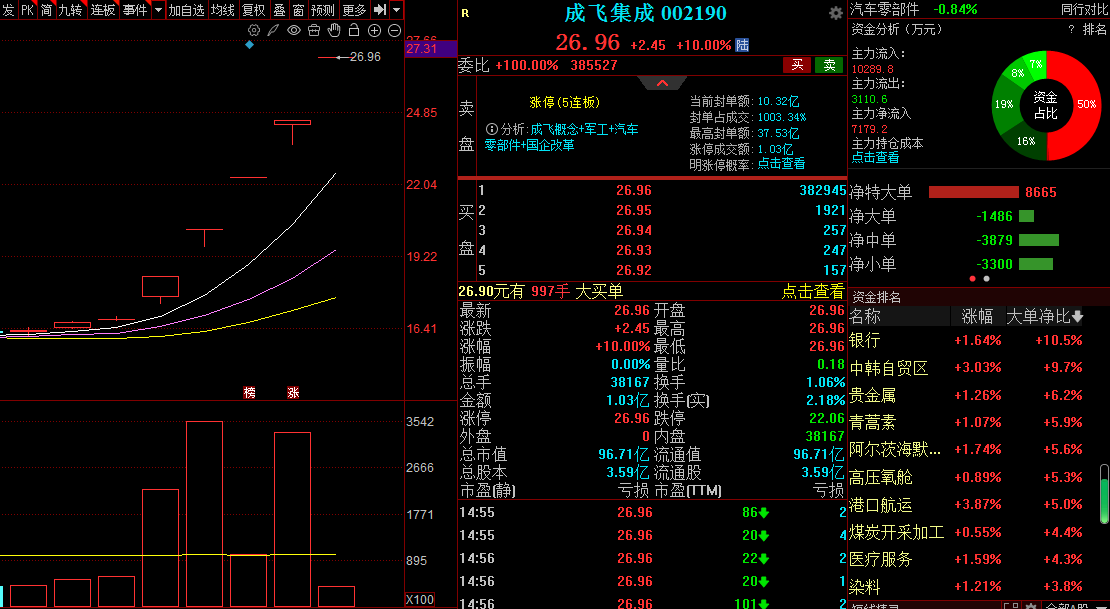This screenshot has height=609, width=1110.
Task: Click buy level 1 price 26.96 row
Action: click(661, 190)
